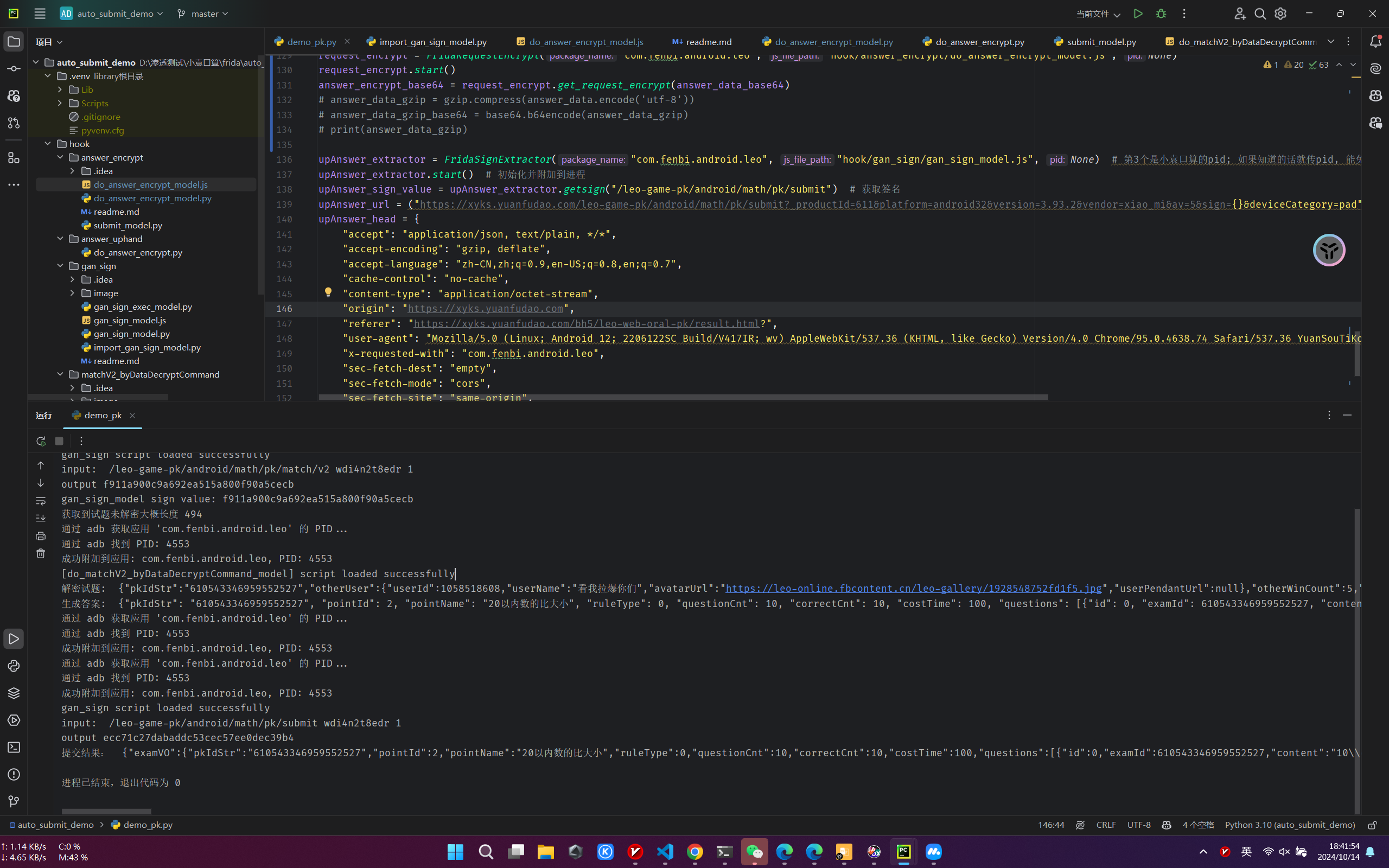This screenshot has width=1389, height=868.
Task: Toggle scroll to end in console
Action: pyautogui.click(x=41, y=519)
